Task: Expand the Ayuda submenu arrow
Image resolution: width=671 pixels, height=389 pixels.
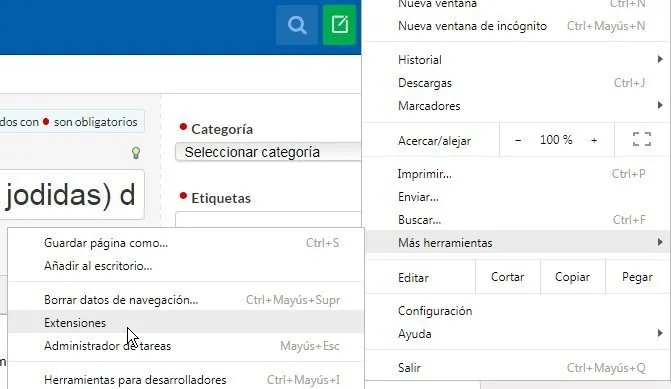Action: (x=660, y=333)
